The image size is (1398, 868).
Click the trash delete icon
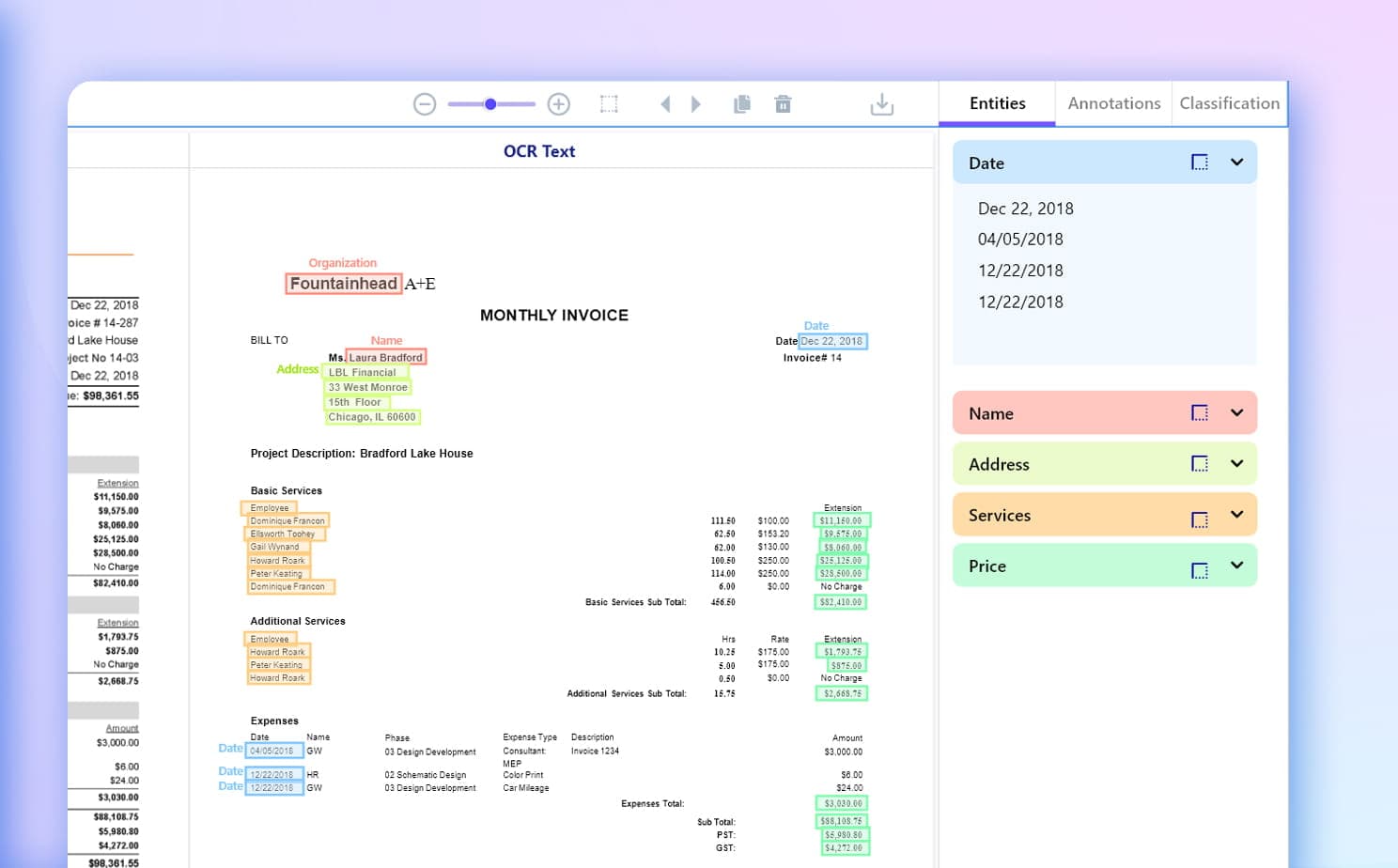pos(783,104)
